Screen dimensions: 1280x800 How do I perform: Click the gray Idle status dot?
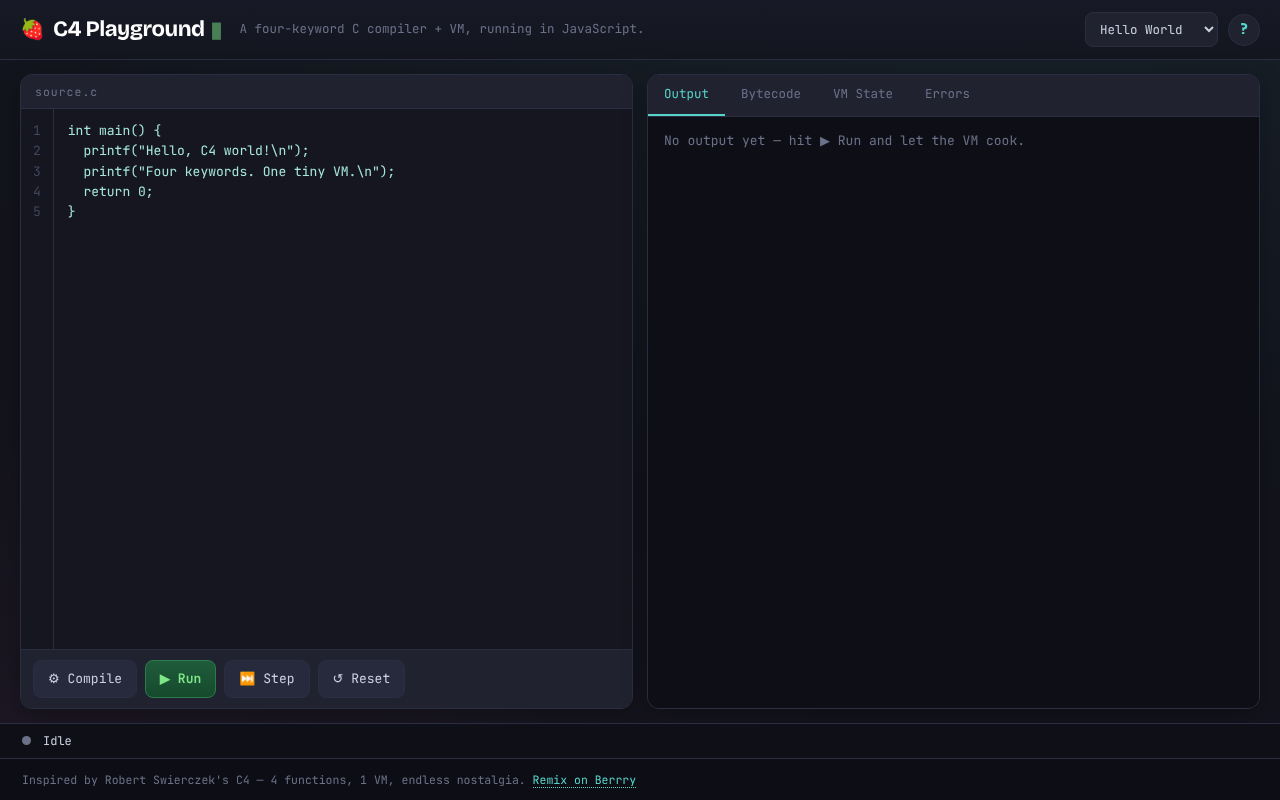[26, 741]
